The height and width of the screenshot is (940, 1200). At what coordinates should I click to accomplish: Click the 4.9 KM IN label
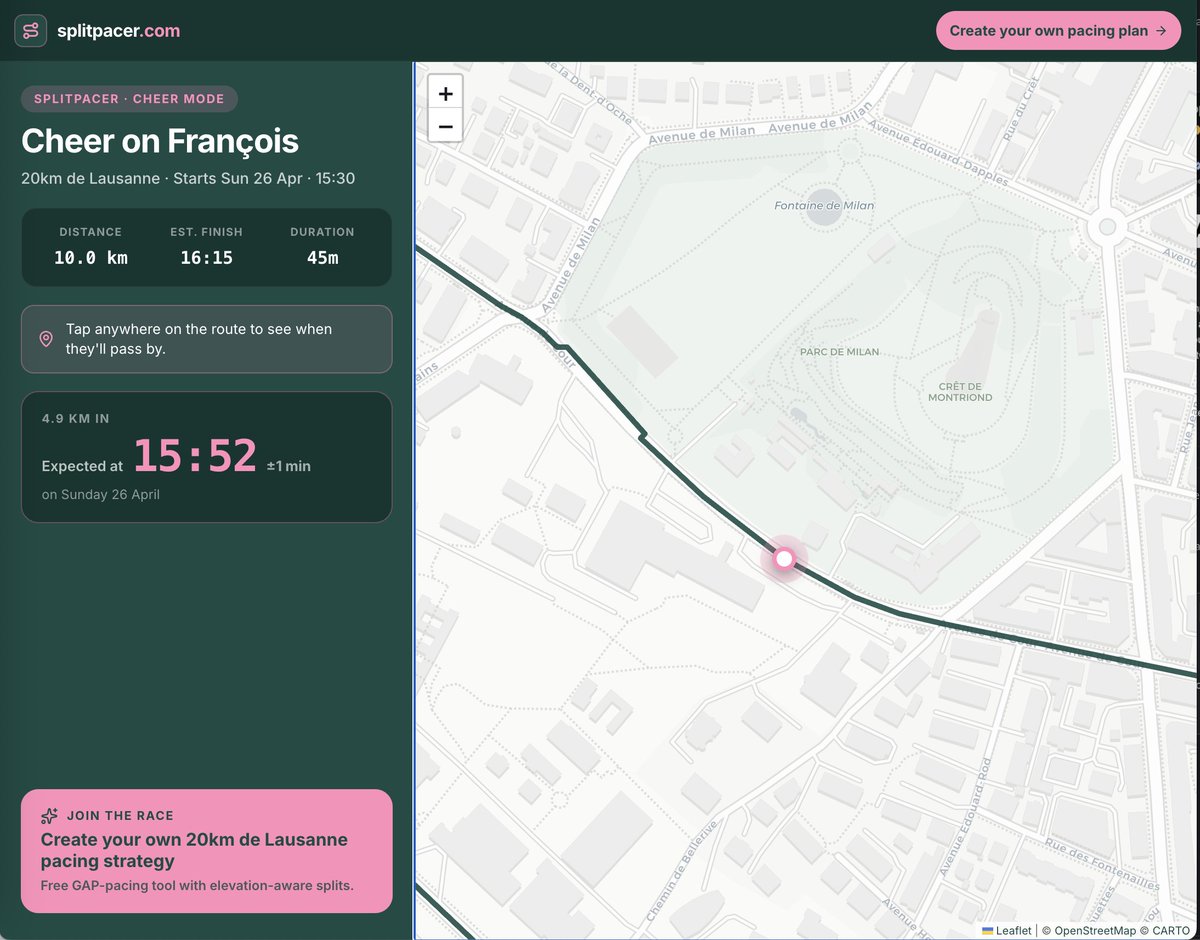76,419
